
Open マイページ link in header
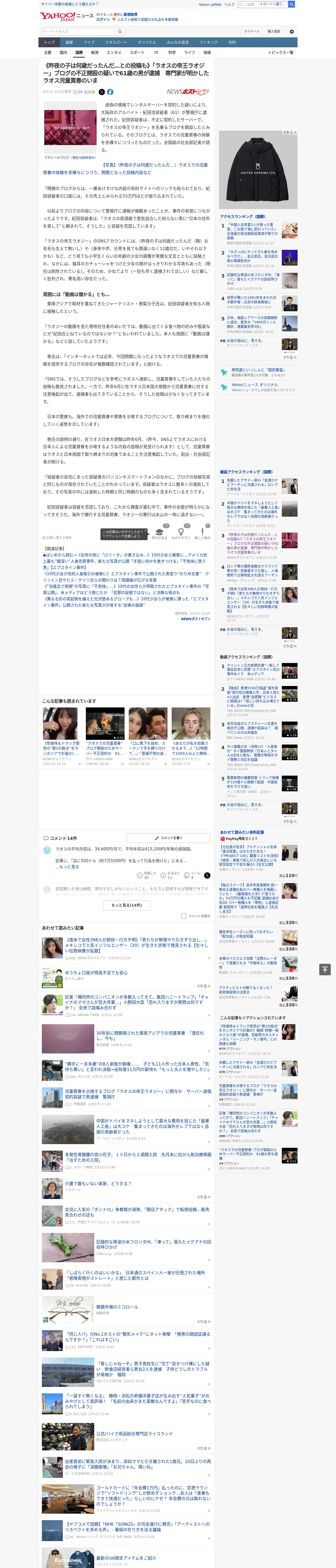pos(252,31)
